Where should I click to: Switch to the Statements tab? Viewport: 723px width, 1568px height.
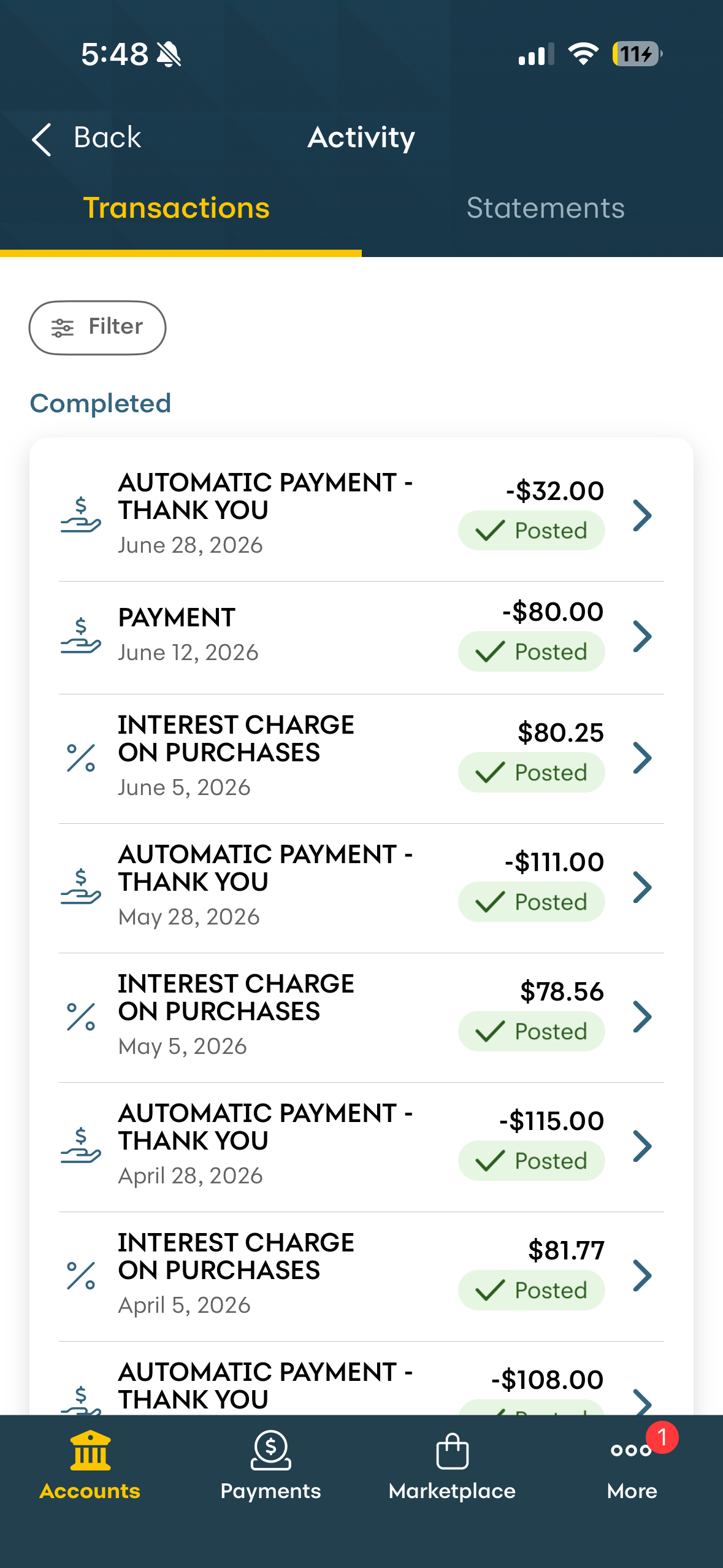pyautogui.click(x=545, y=209)
